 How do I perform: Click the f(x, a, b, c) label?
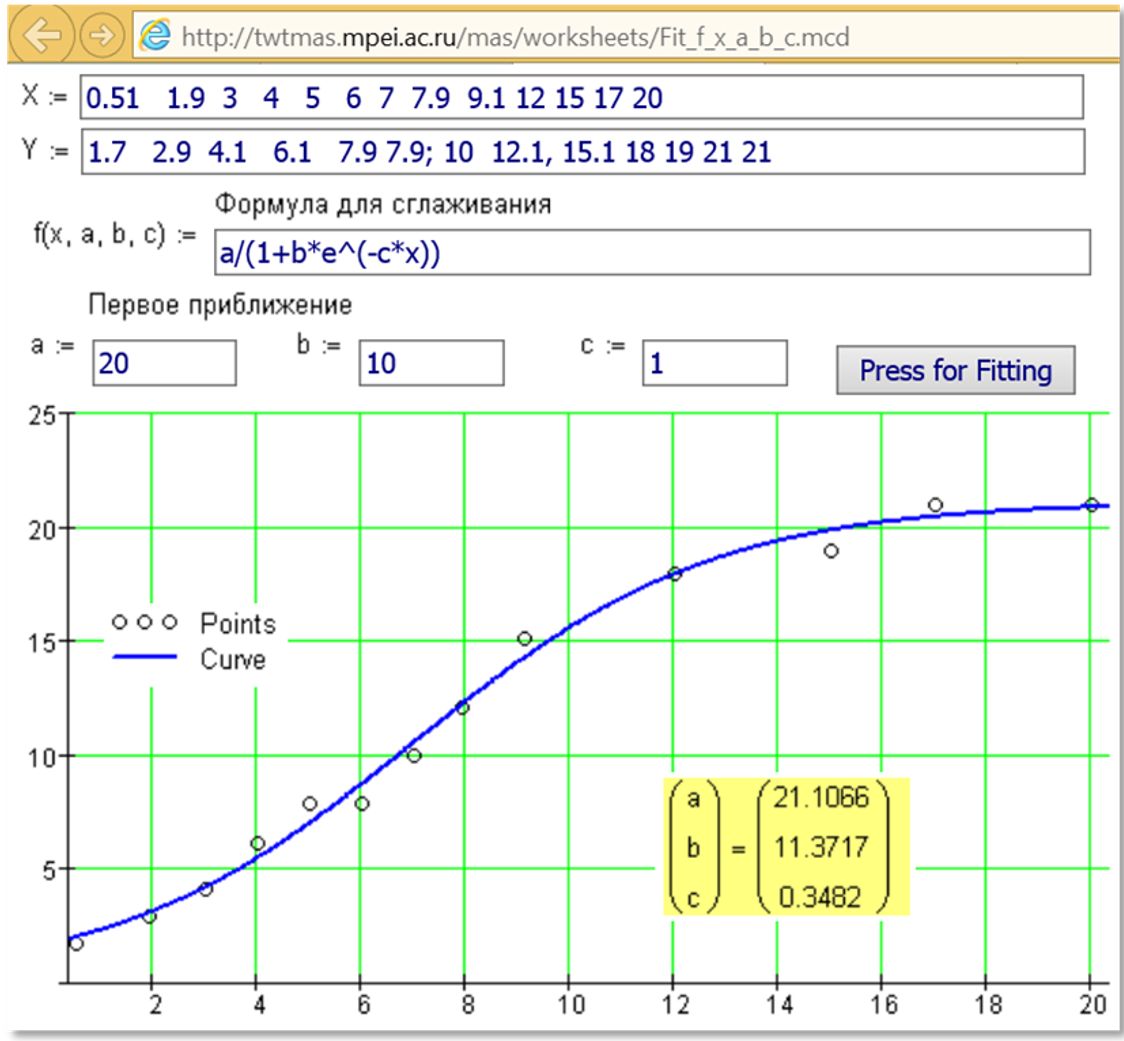(100, 234)
